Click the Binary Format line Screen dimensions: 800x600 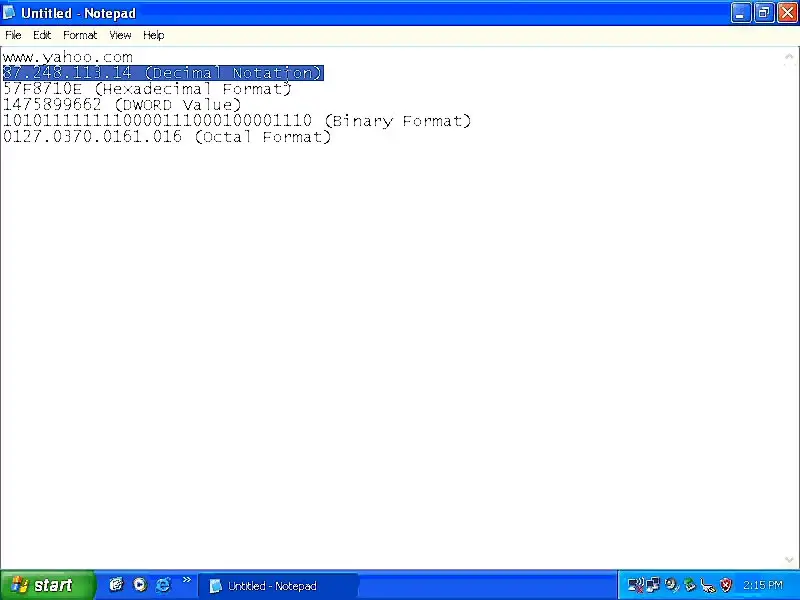coord(237,121)
